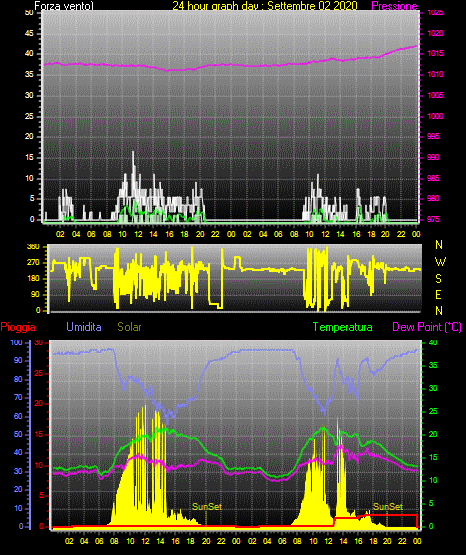Click the Pressione legend label
Image resolution: width=466 pixels, height=555 pixels.
pyautogui.click(x=394, y=6)
